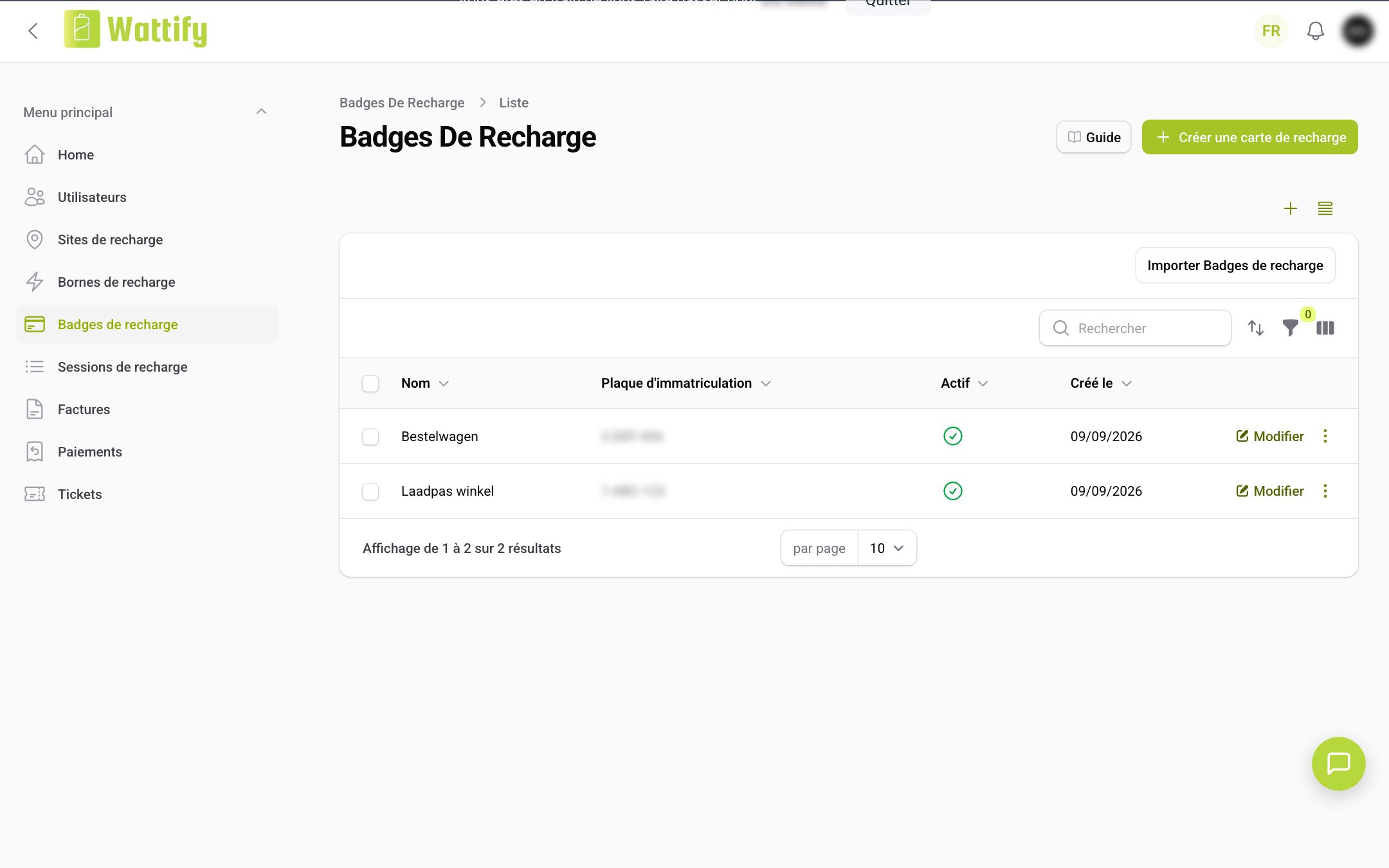Click the active checkmark for Laadpas winkel
The width and height of the screenshot is (1389, 868).
click(952, 491)
